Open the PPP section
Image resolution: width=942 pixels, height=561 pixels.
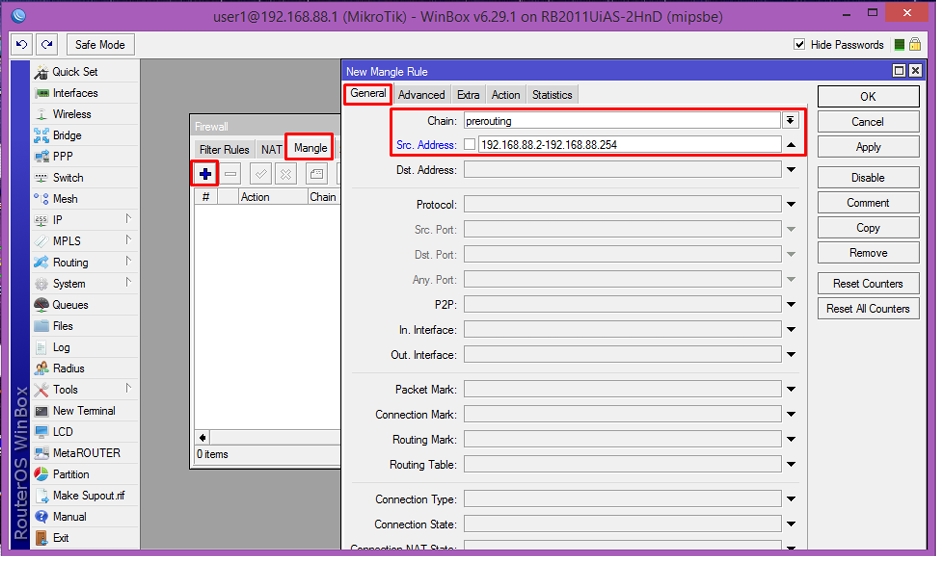pos(62,157)
